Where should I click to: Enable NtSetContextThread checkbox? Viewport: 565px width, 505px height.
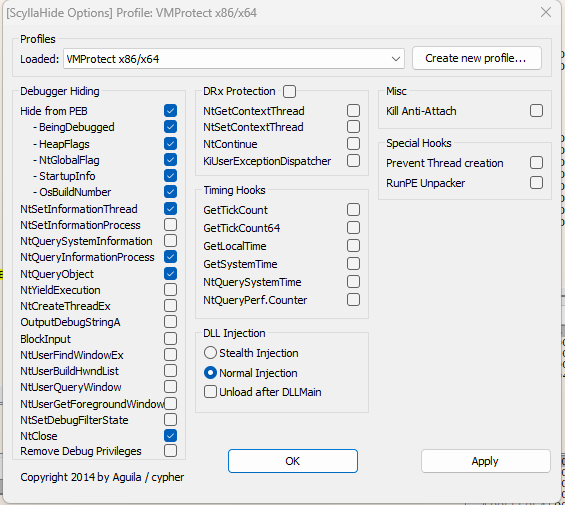point(353,127)
